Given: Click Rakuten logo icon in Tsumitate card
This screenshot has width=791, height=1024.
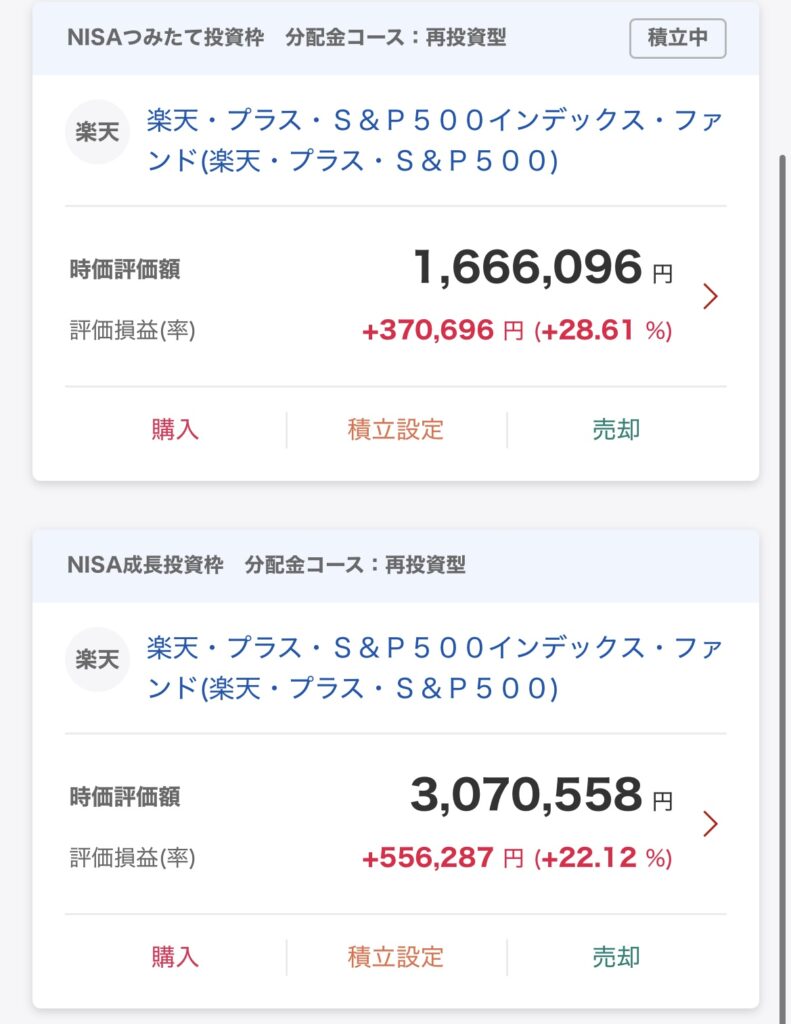Looking at the screenshot, I should point(98,132).
